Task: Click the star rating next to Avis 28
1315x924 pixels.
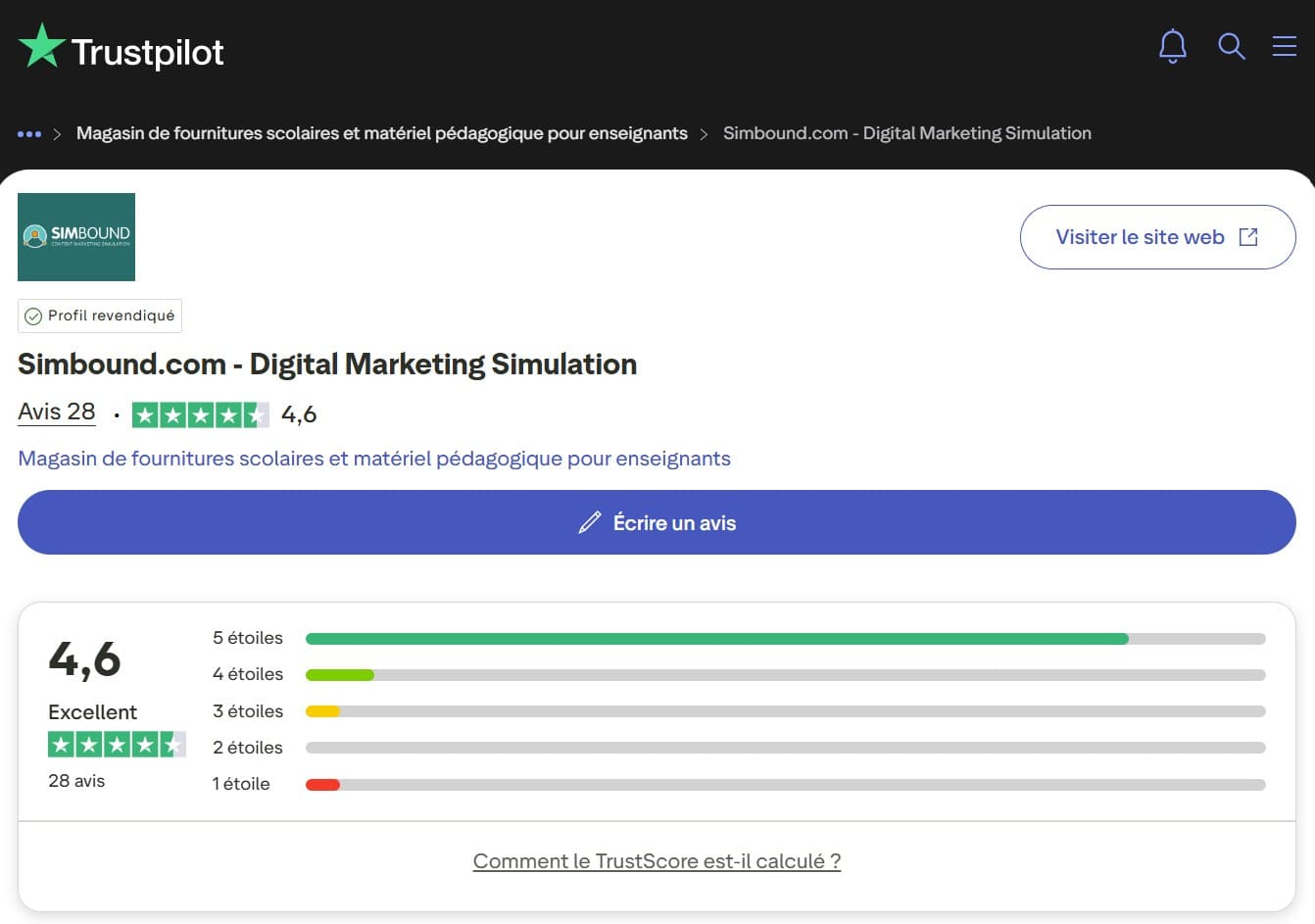Action: click(201, 413)
